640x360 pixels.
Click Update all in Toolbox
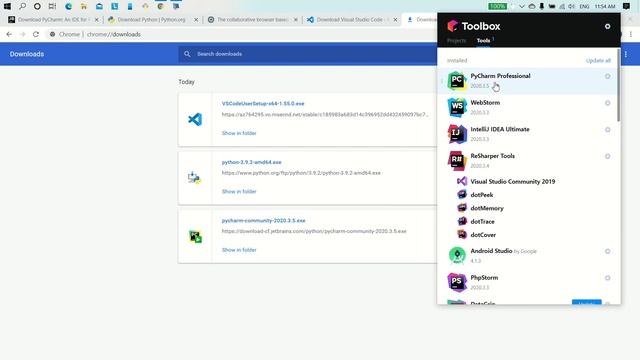click(598, 60)
